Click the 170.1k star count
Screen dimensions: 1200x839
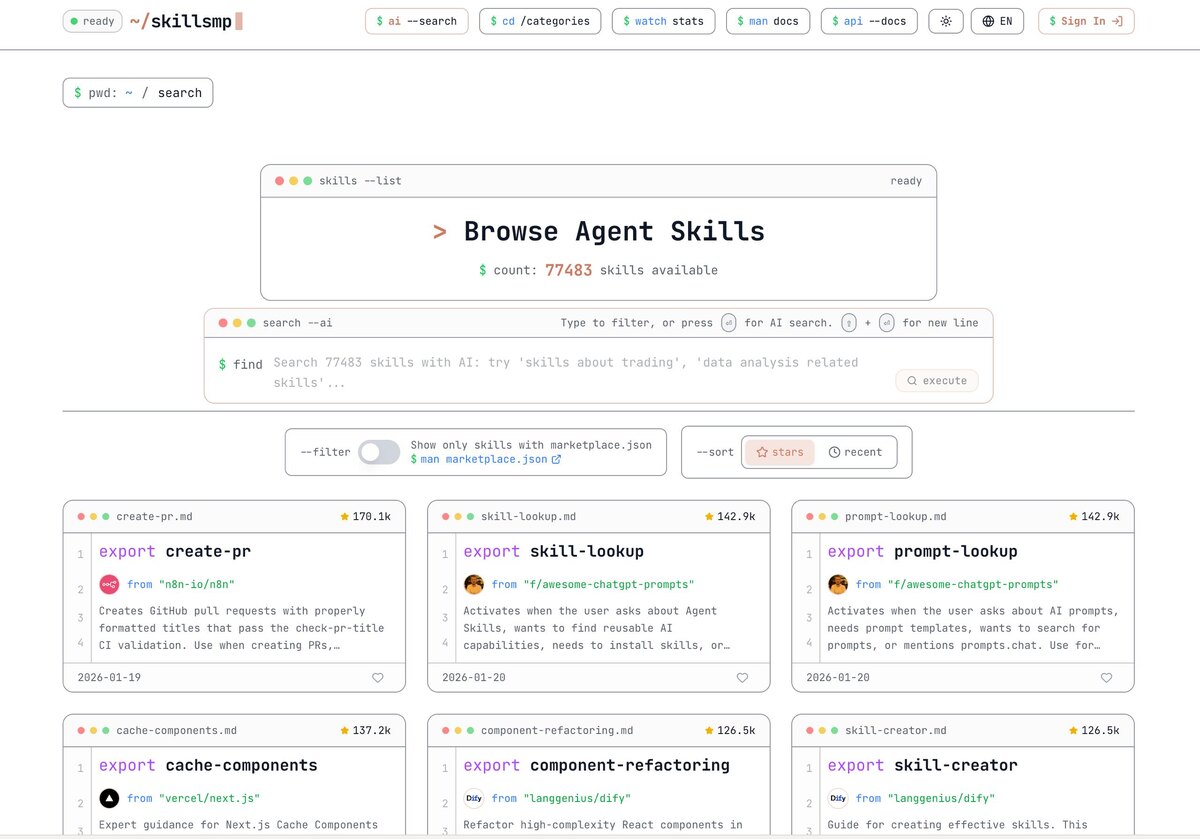[365, 517]
